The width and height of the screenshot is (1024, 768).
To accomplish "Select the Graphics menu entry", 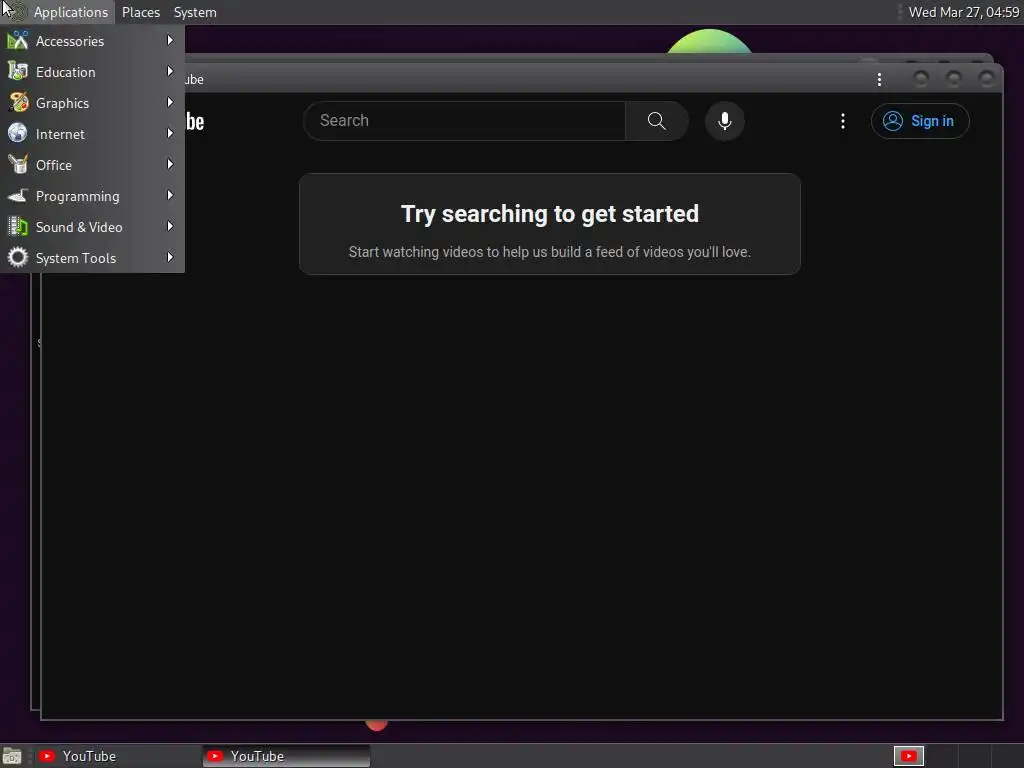I will [92, 103].
